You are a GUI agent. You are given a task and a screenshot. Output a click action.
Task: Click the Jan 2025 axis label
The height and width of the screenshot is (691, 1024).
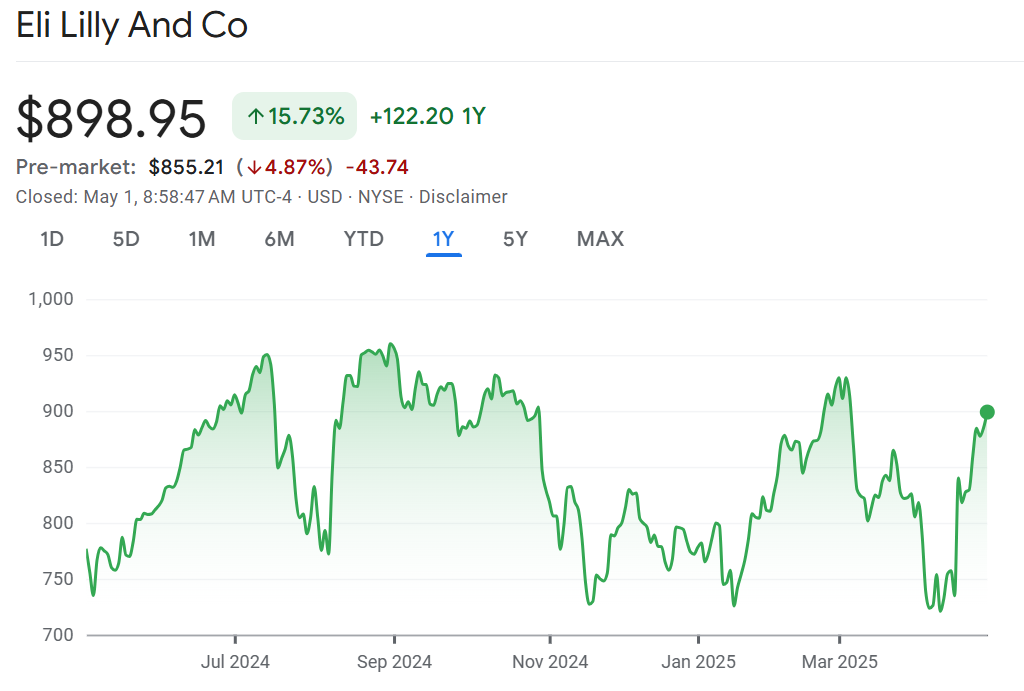[x=698, y=662]
